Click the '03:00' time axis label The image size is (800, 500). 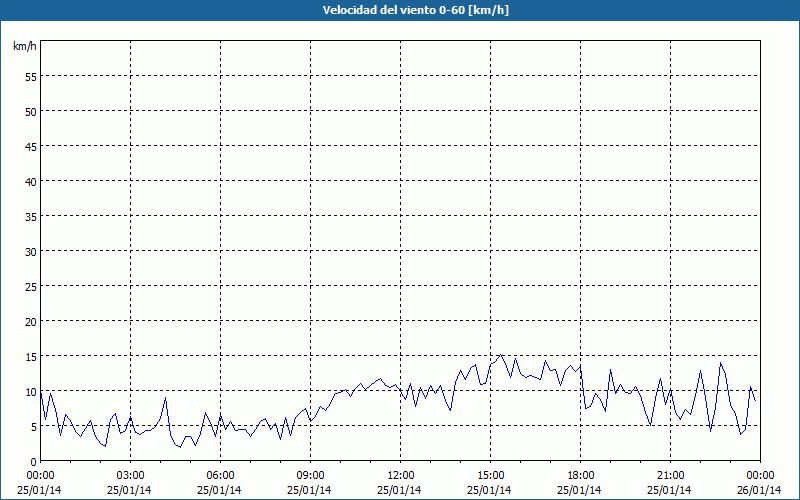[131, 476]
